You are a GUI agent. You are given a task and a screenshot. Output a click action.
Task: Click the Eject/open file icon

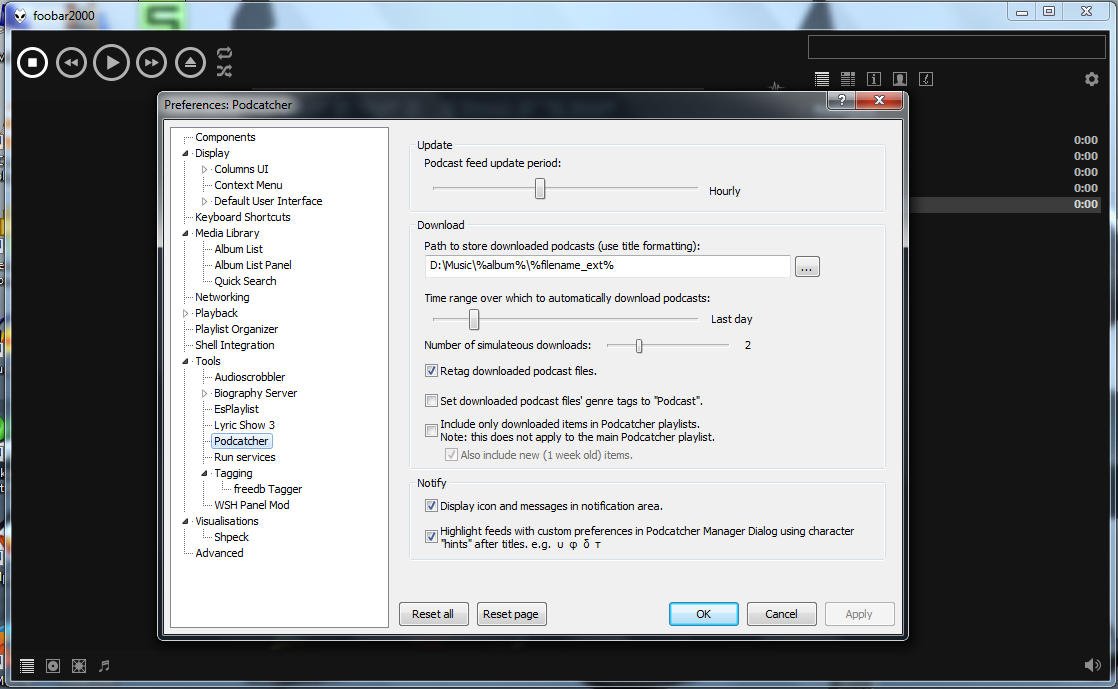[190, 63]
